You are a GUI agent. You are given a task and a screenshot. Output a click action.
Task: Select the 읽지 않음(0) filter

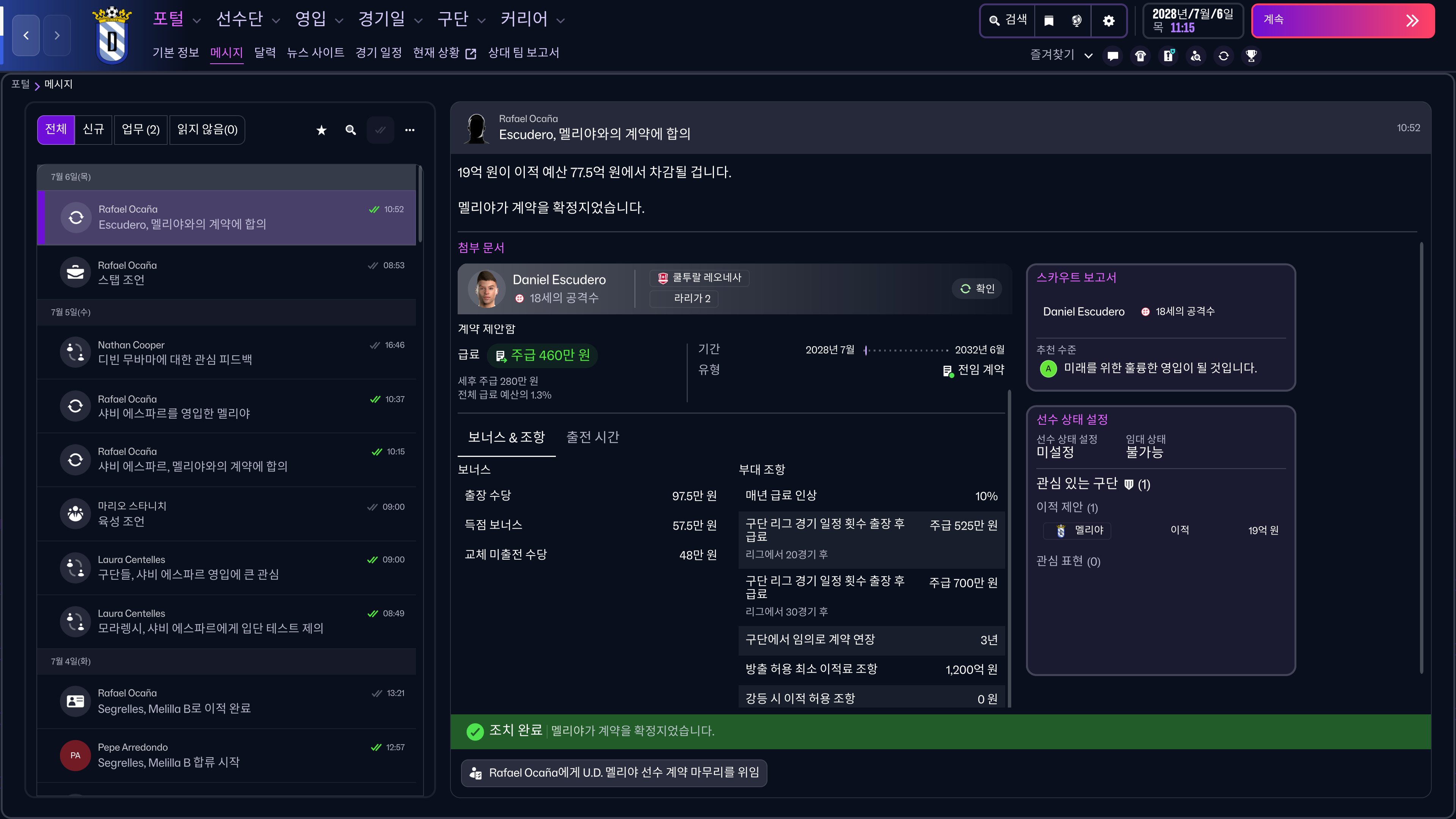pyautogui.click(x=207, y=129)
